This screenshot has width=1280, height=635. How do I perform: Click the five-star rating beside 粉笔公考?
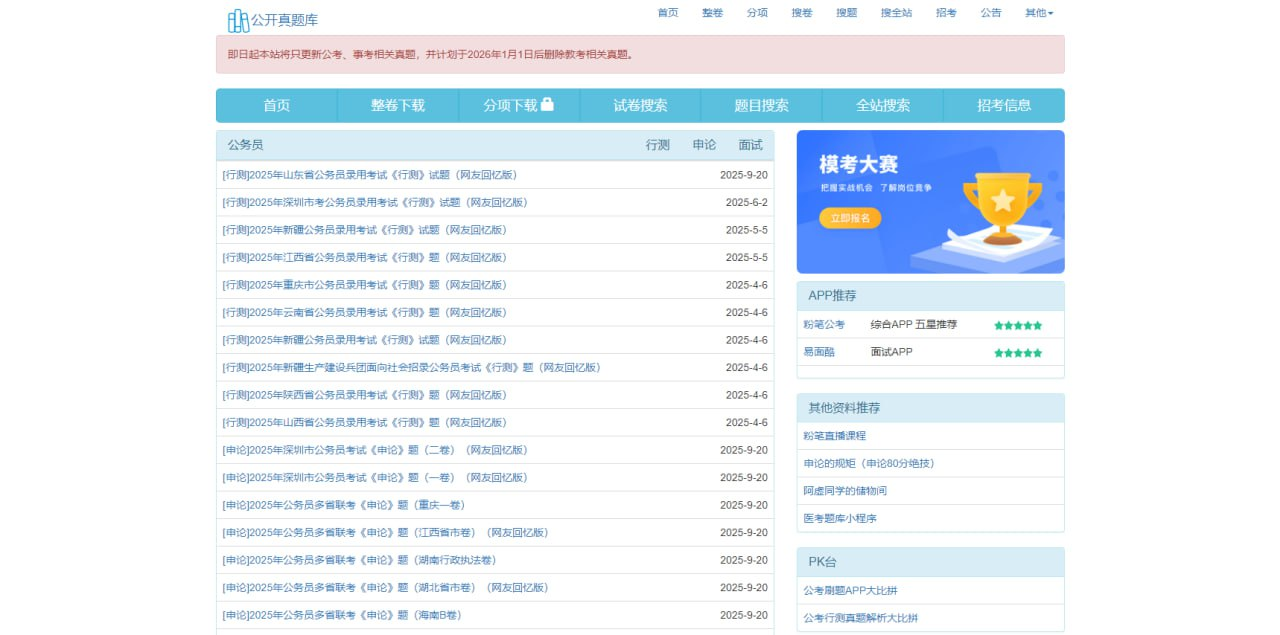(x=1018, y=325)
